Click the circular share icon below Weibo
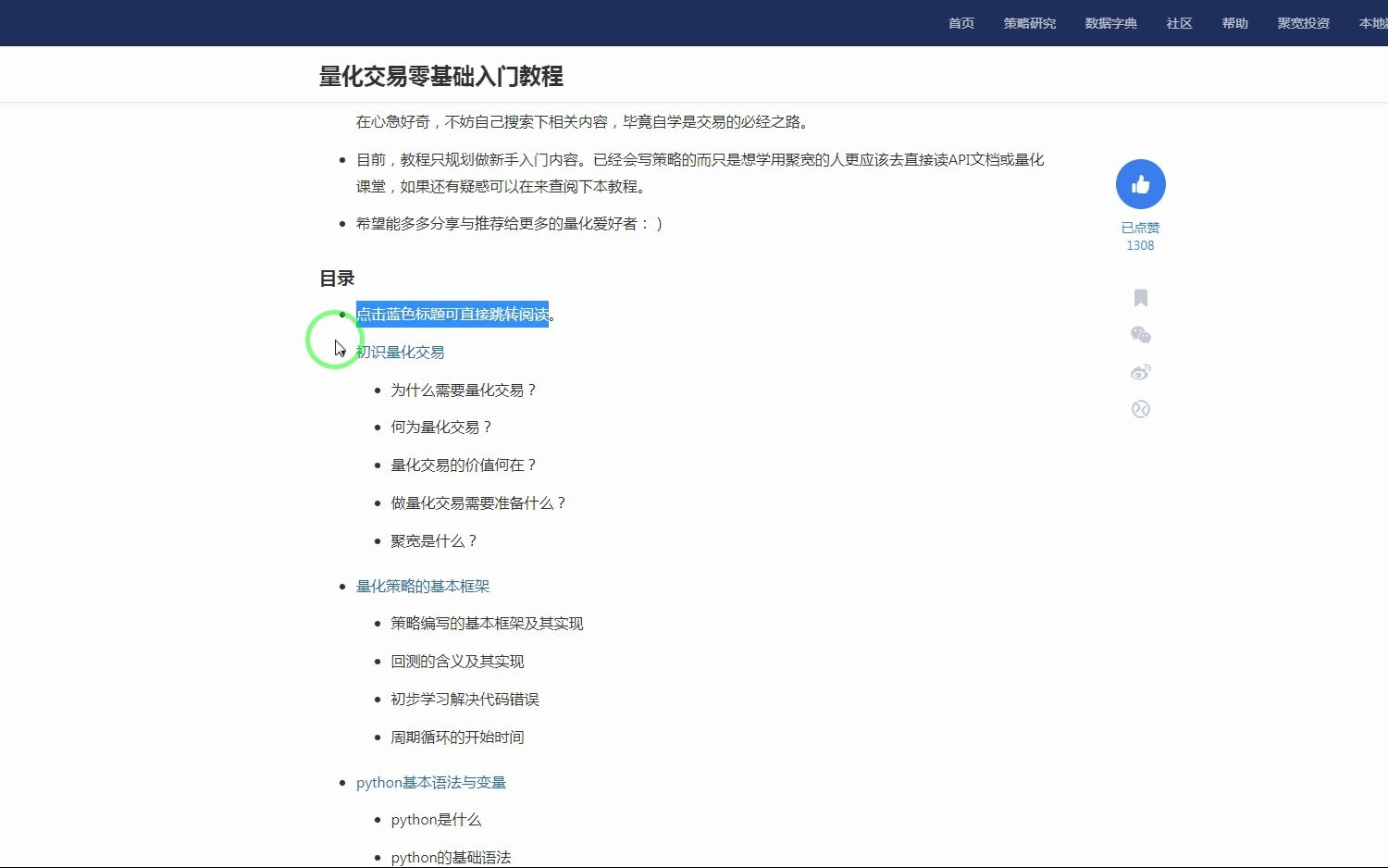 pos(1141,409)
